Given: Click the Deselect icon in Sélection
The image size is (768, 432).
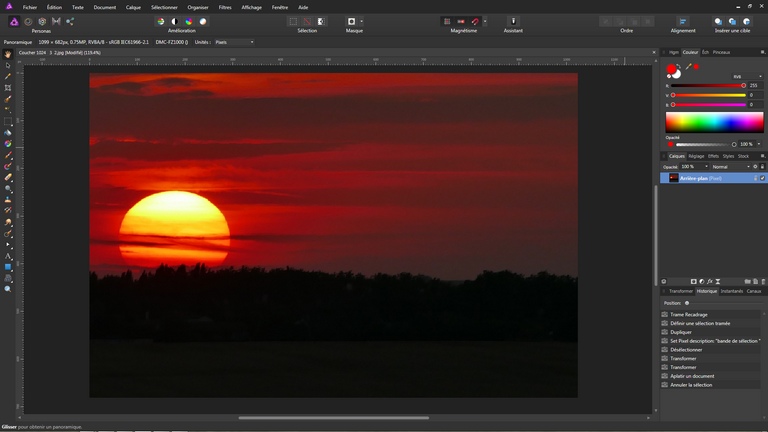Looking at the screenshot, I should [307, 22].
